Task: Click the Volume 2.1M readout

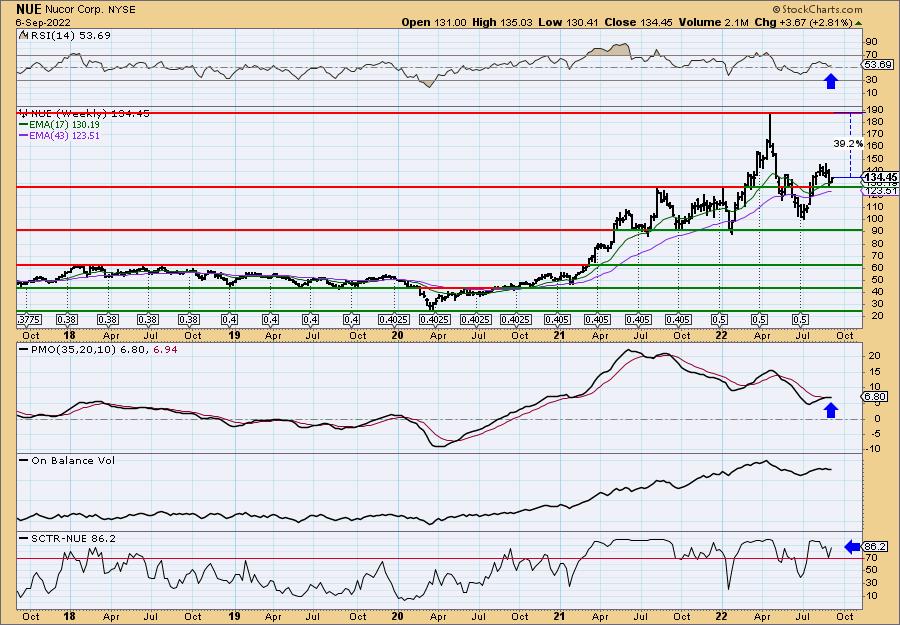Action: (x=713, y=22)
